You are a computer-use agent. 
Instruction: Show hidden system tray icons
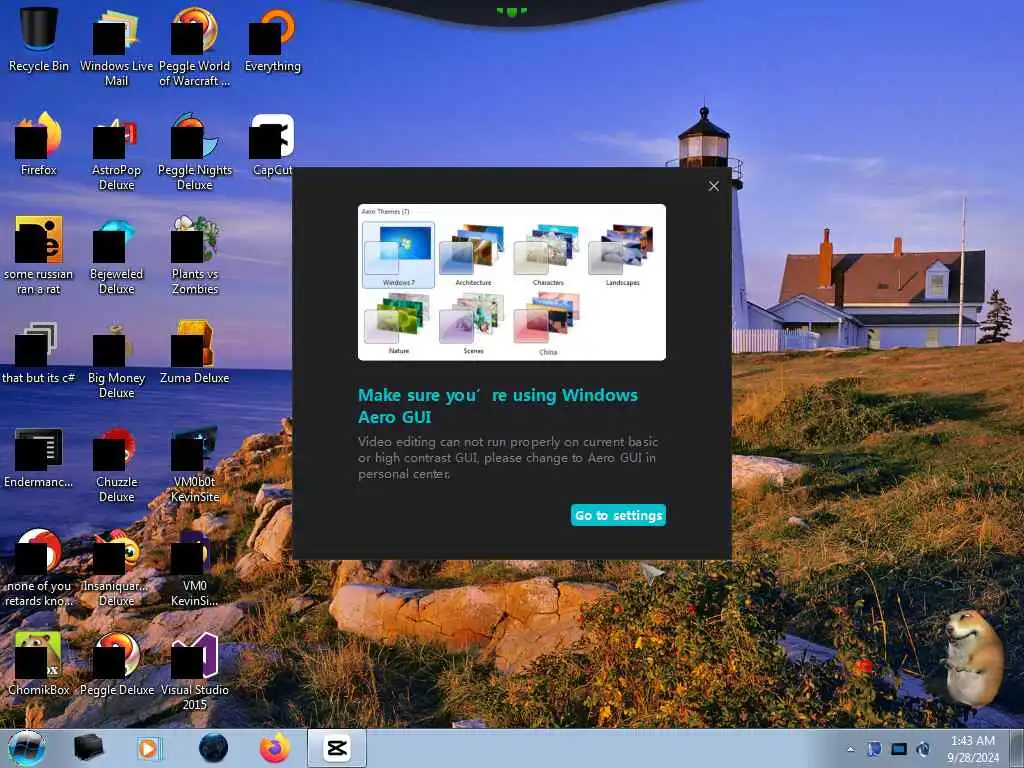850,749
